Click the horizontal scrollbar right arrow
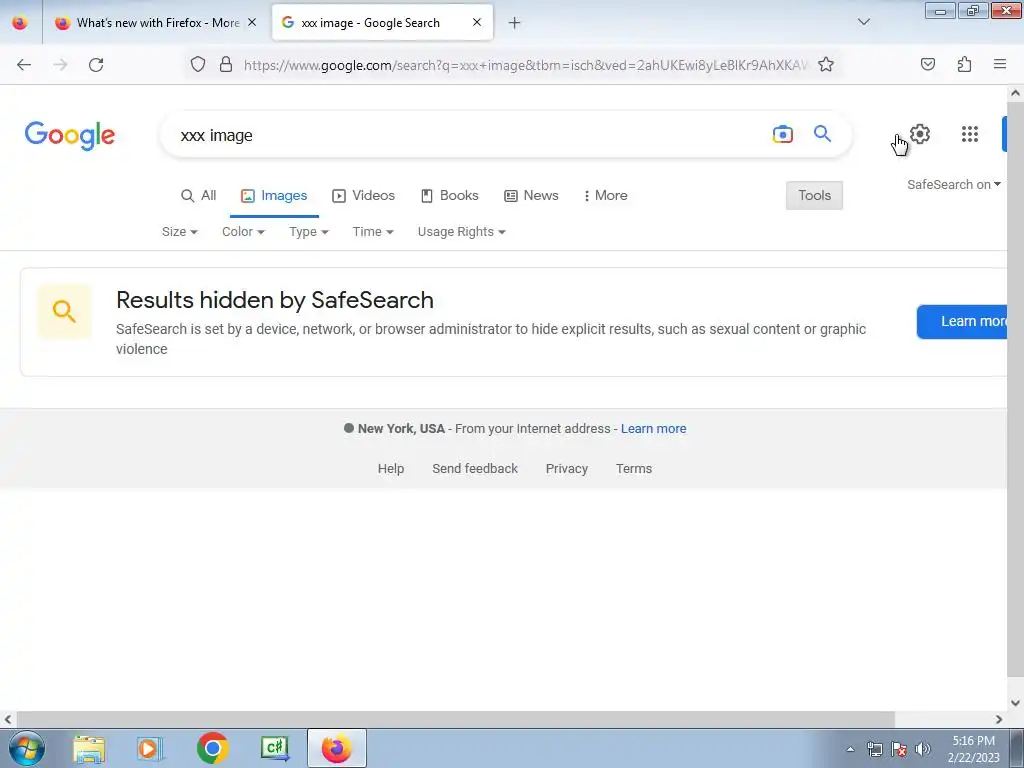This screenshot has height=768, width=1024. point(999,720)
